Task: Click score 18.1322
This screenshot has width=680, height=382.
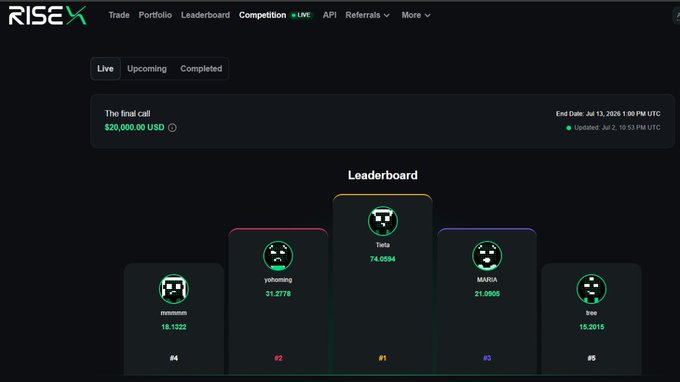Action: click(x=173, y=327)
